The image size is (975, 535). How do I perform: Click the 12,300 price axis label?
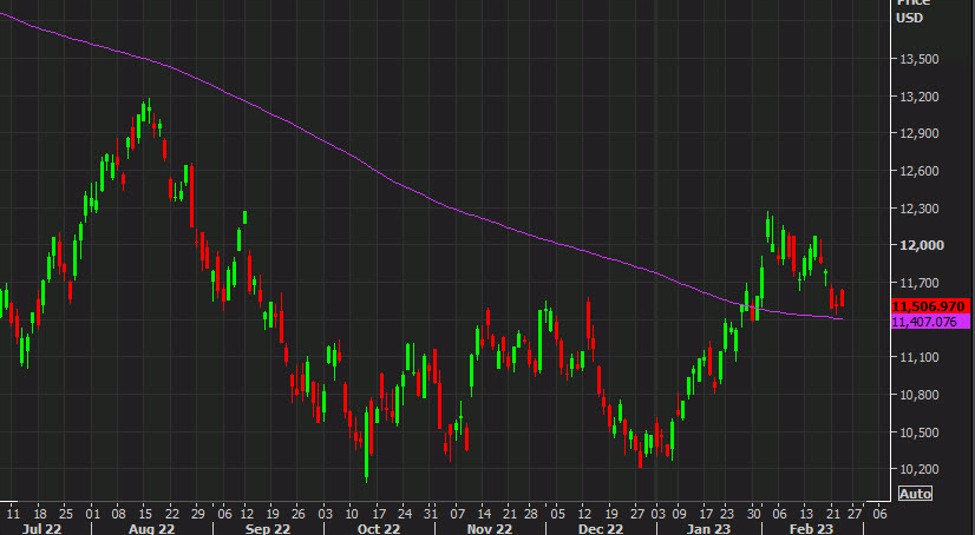[919, 208]
